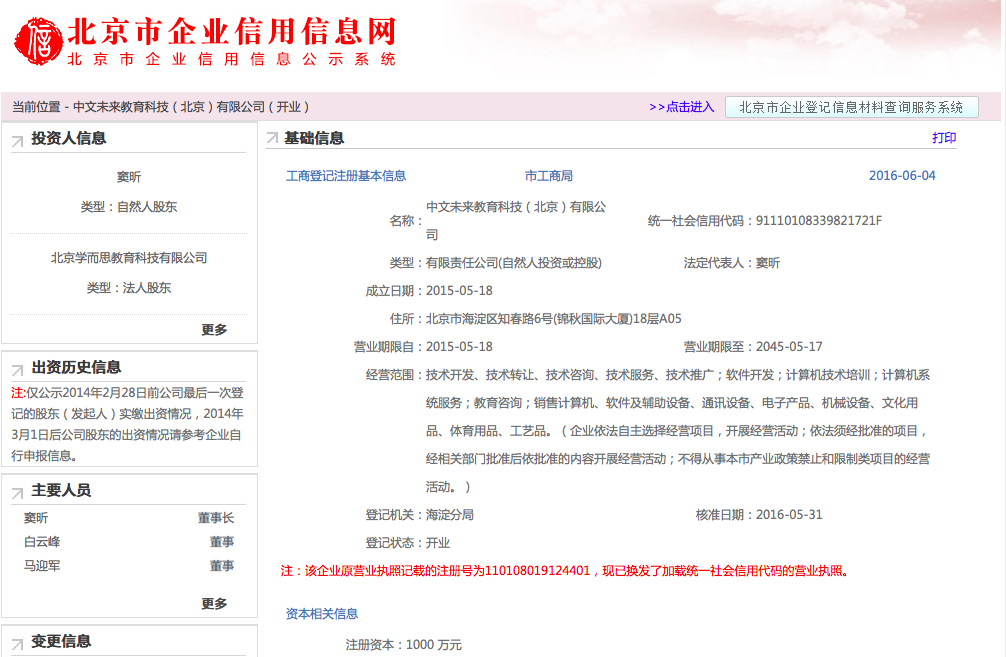Click the arrow icon beside 出资历史信息

tap(17, 370)
